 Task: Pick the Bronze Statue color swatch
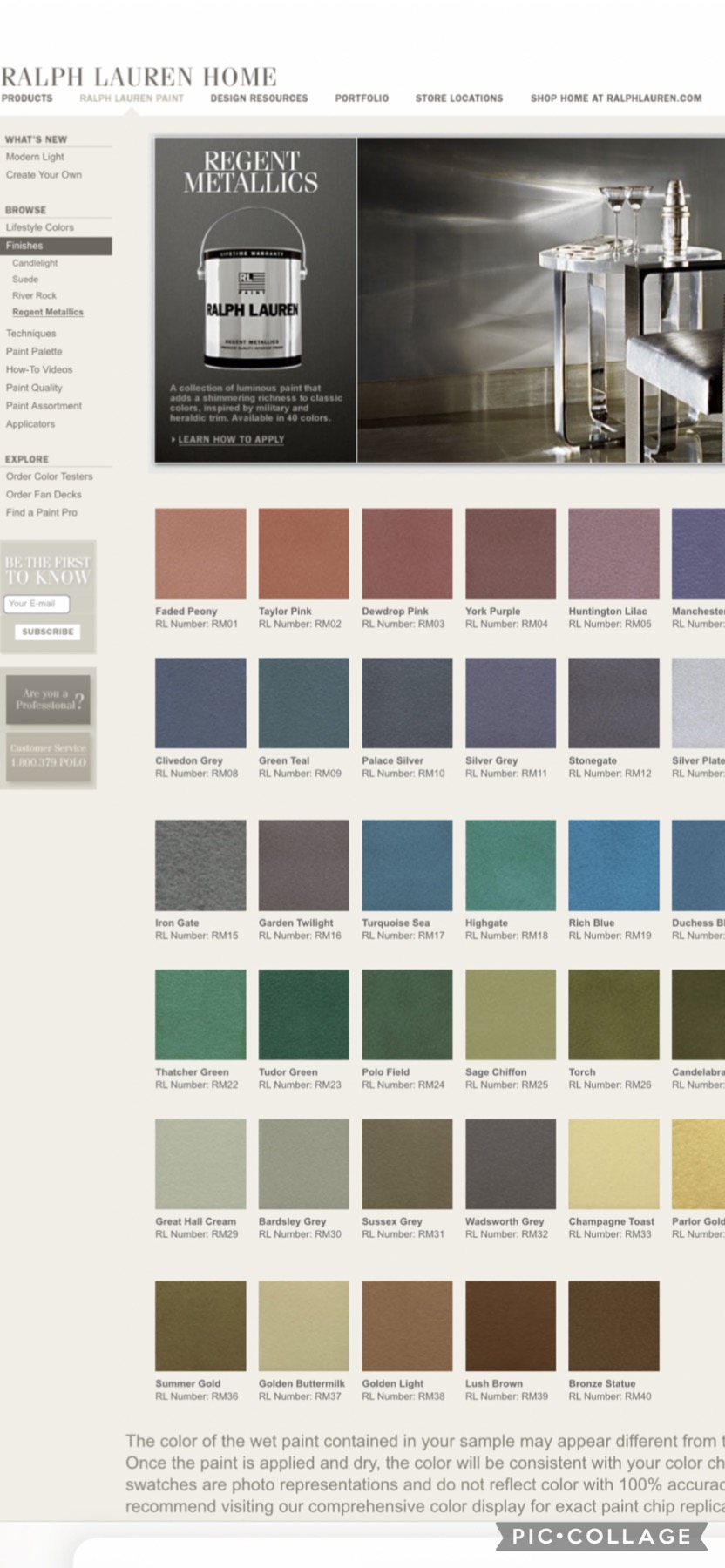point(613,1326)
